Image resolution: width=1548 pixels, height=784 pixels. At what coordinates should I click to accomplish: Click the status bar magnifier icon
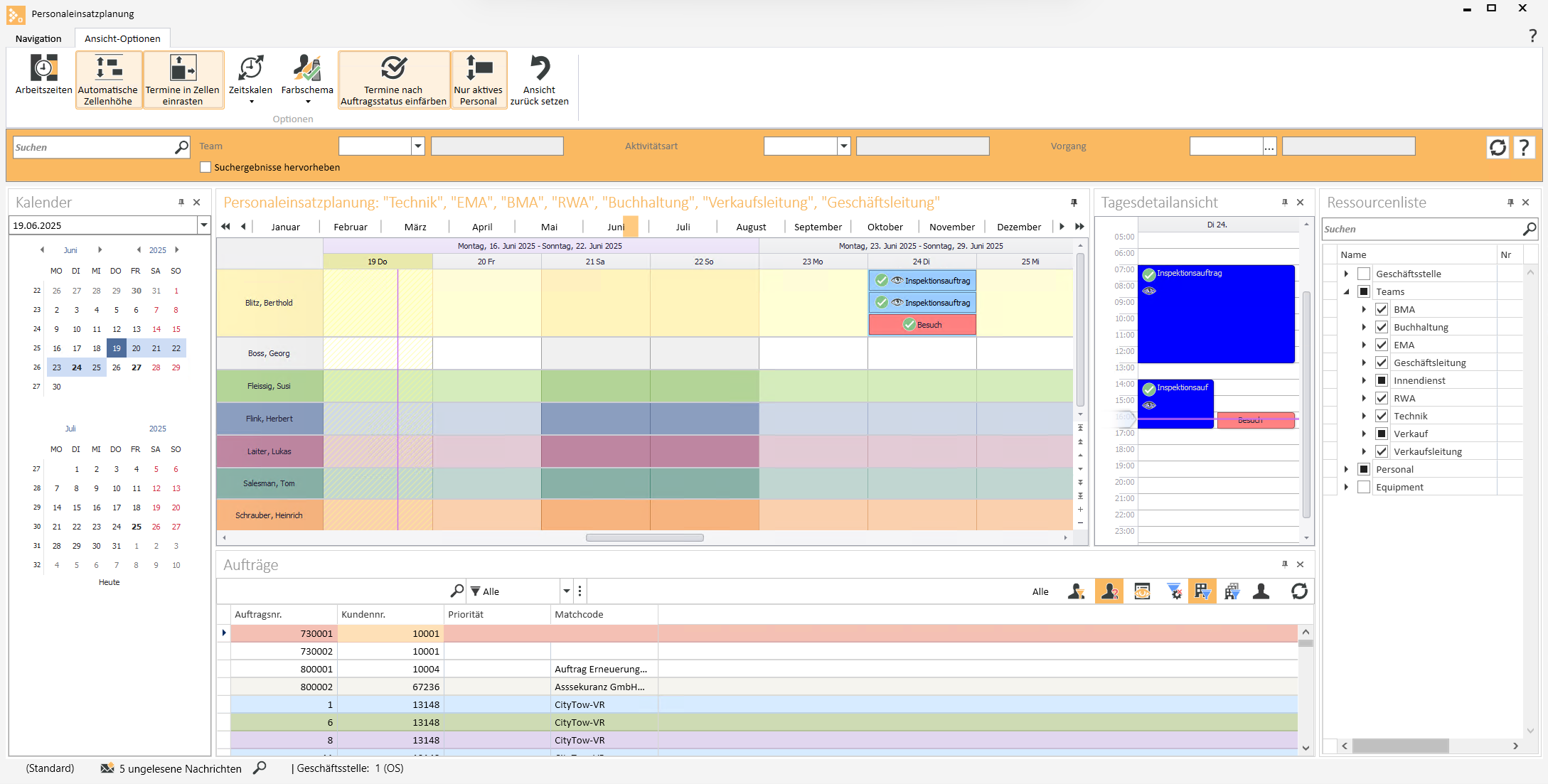(x=260, y=768)
